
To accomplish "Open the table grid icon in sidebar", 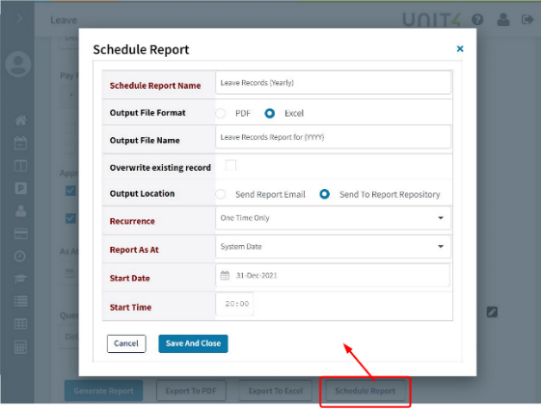I will [x=20, y=324].
